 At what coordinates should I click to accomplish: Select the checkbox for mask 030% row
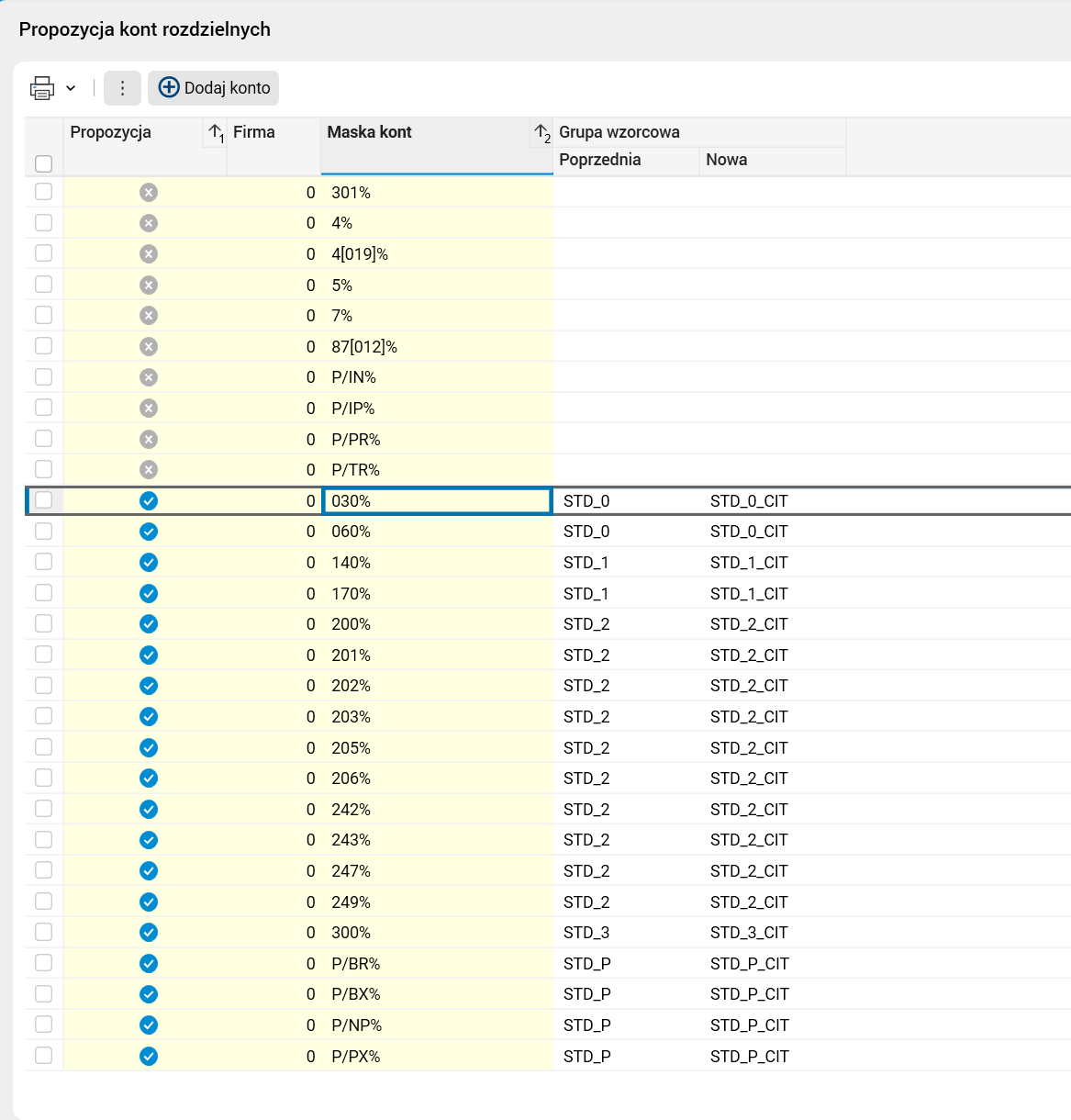[x=43, y=500]
